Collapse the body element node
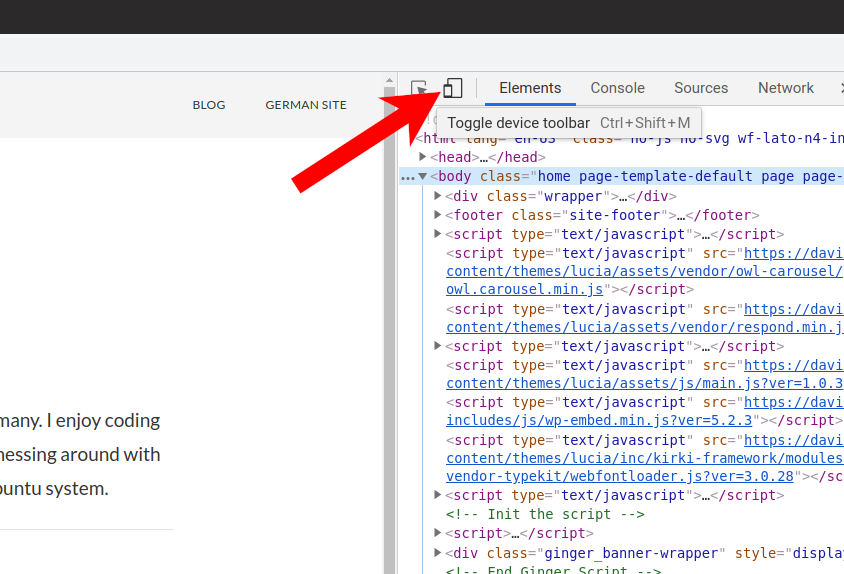The width and height of the screenshot is (844, 574). click(424, 177)
